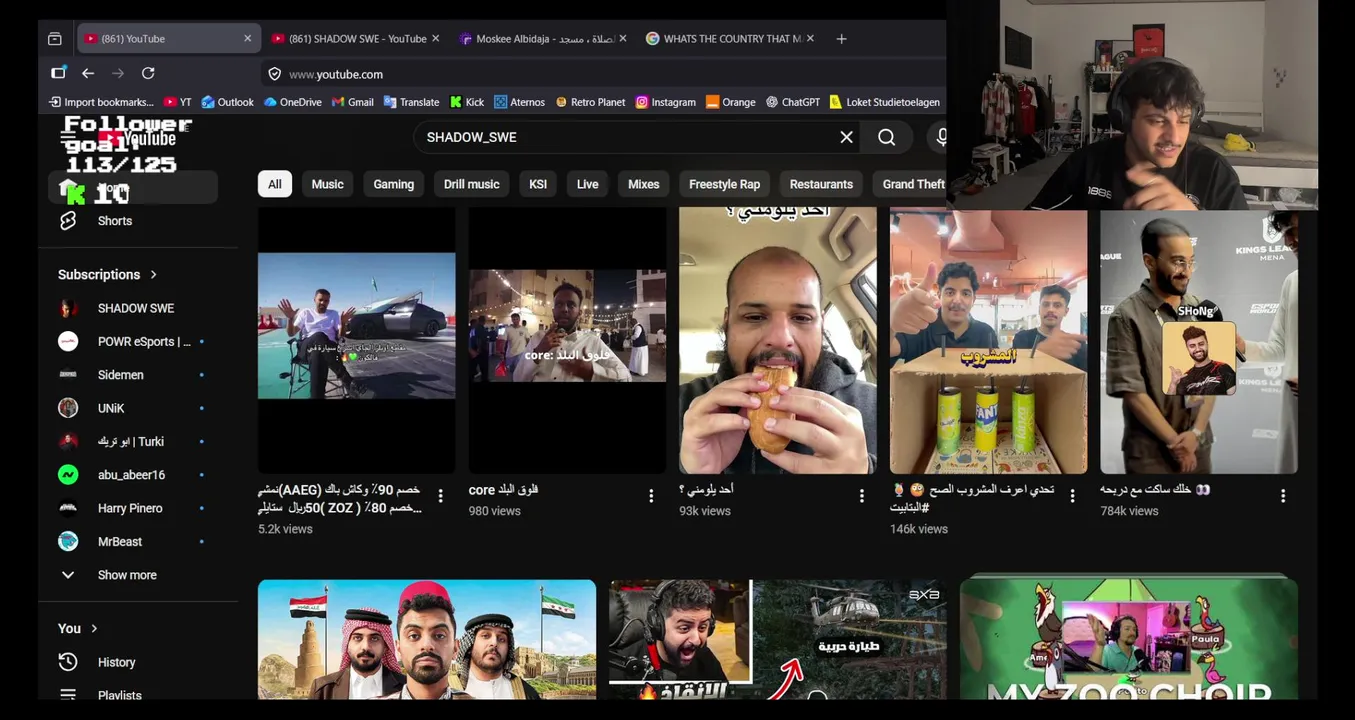Play the man eating sandwich short
Image resolution: width=1355 pixels, height=720 pixels.
[x=778, y=340]
